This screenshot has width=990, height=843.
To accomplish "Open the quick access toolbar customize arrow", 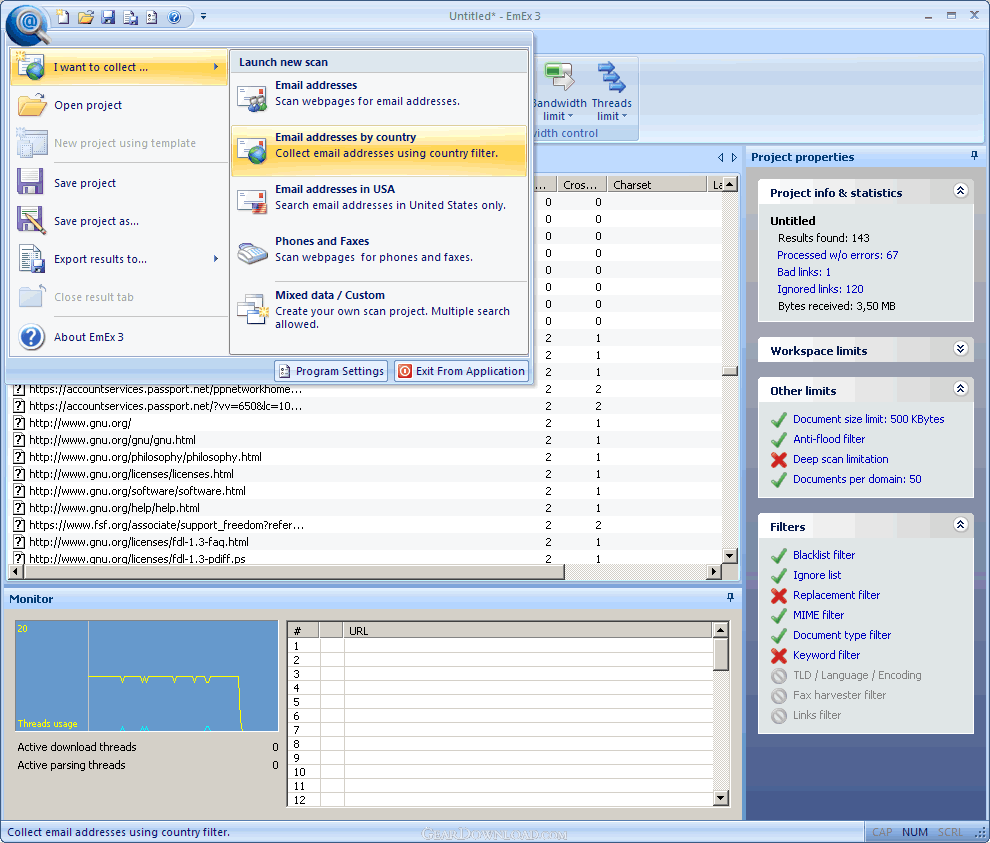I will click(203, 16).
